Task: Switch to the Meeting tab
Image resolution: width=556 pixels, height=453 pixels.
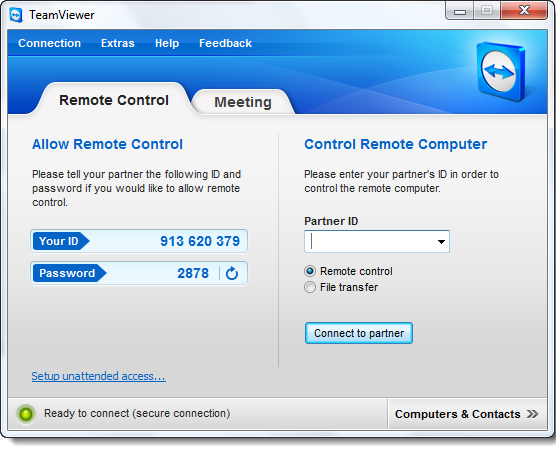Action: (243, 102)
